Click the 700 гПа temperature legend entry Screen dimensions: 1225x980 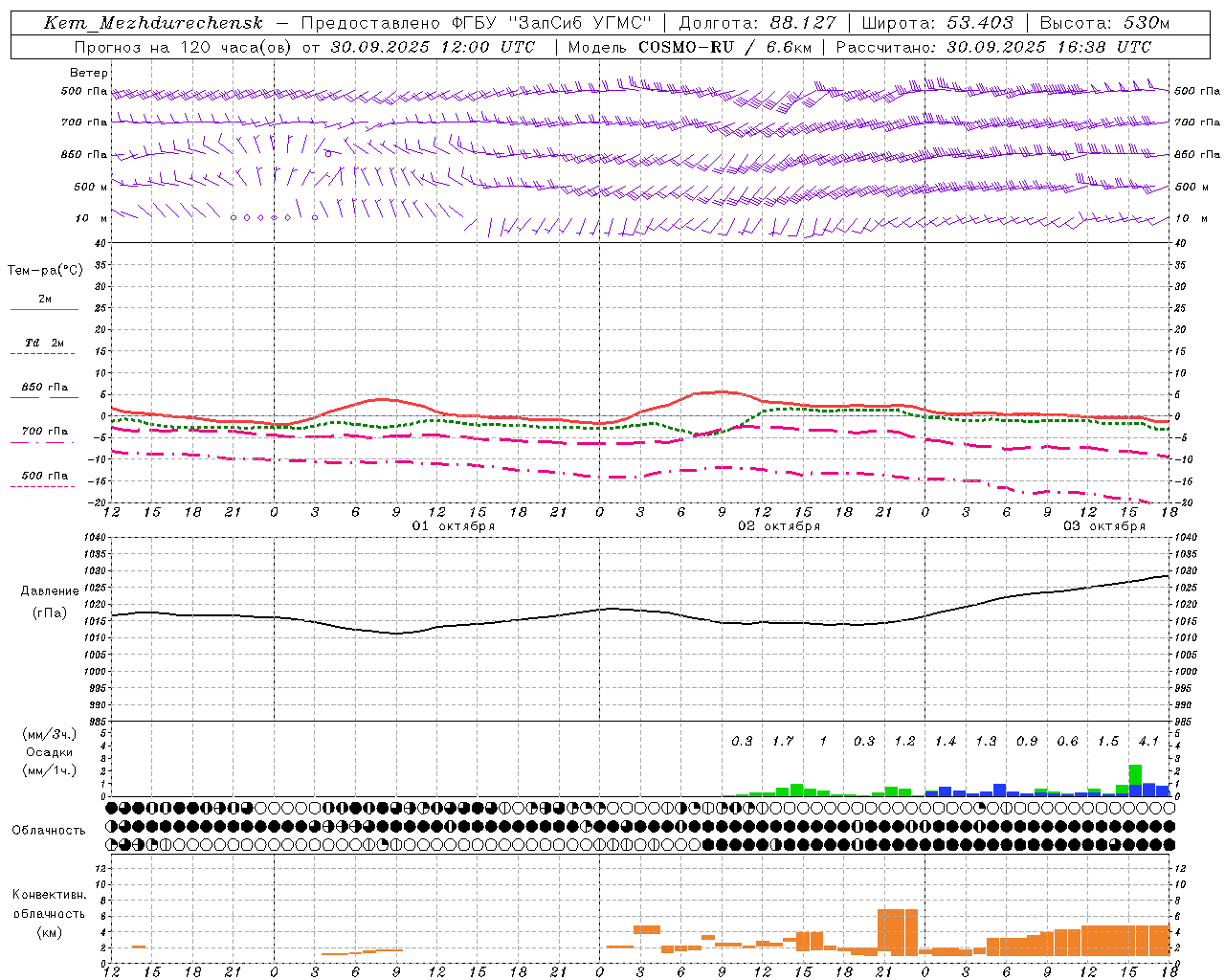pos(45,432)
